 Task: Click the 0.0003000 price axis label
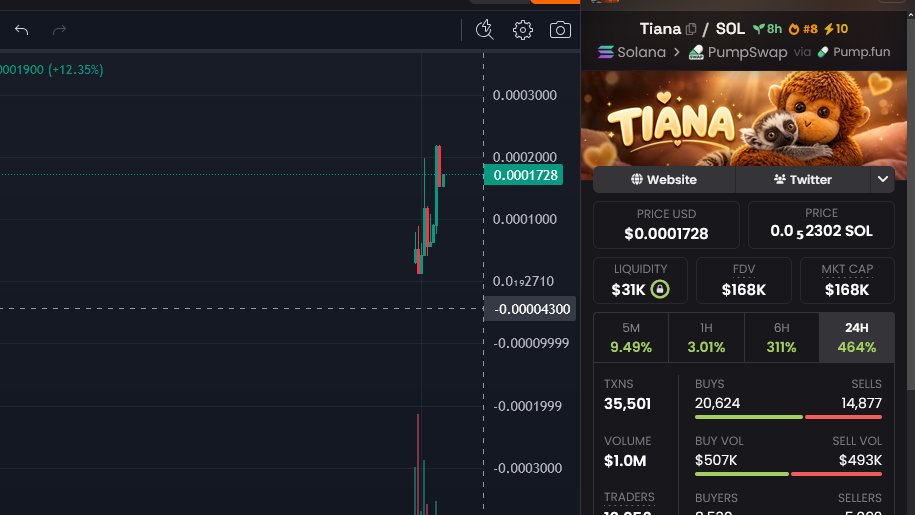(x=525, y=95)
